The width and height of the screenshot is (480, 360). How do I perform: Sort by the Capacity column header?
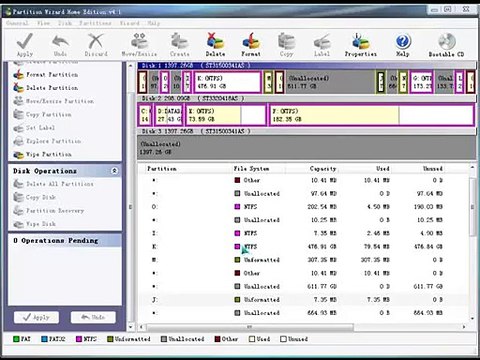coord(312,169)
